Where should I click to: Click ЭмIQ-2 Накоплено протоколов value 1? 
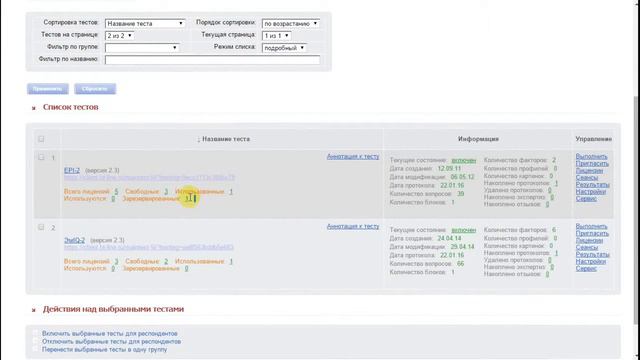coord(556,253)
